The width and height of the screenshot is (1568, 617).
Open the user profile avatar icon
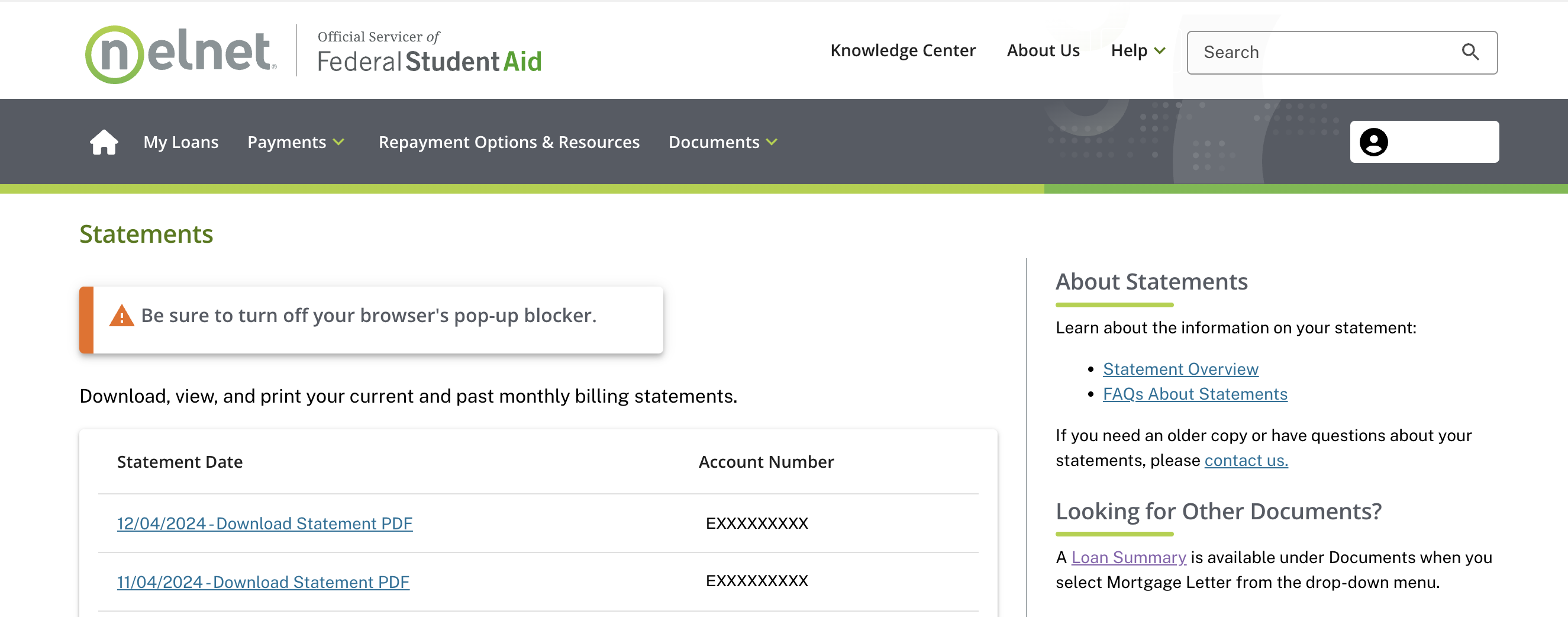[1373, 142]
